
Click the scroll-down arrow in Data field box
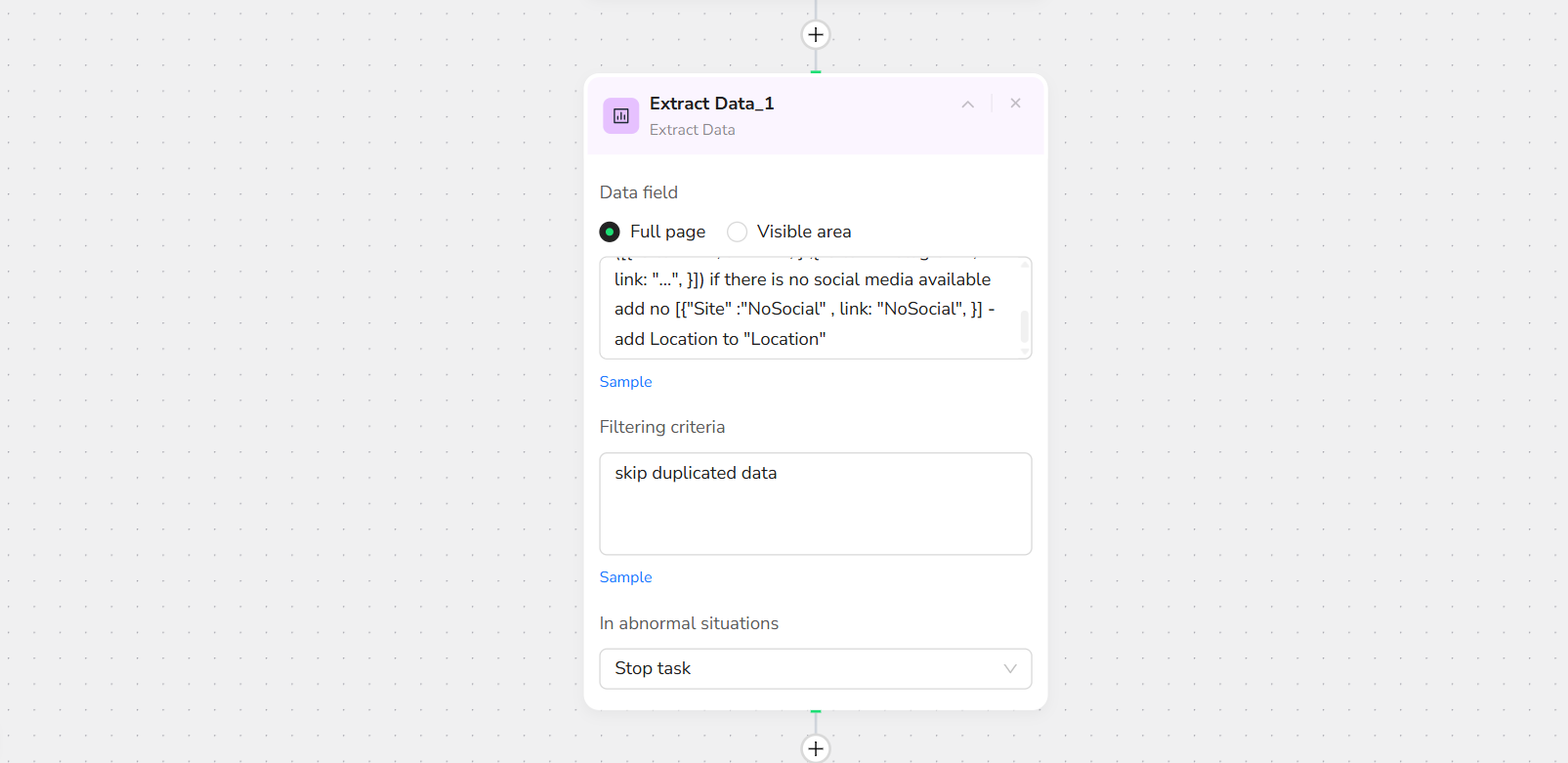tap(1024, 351)
